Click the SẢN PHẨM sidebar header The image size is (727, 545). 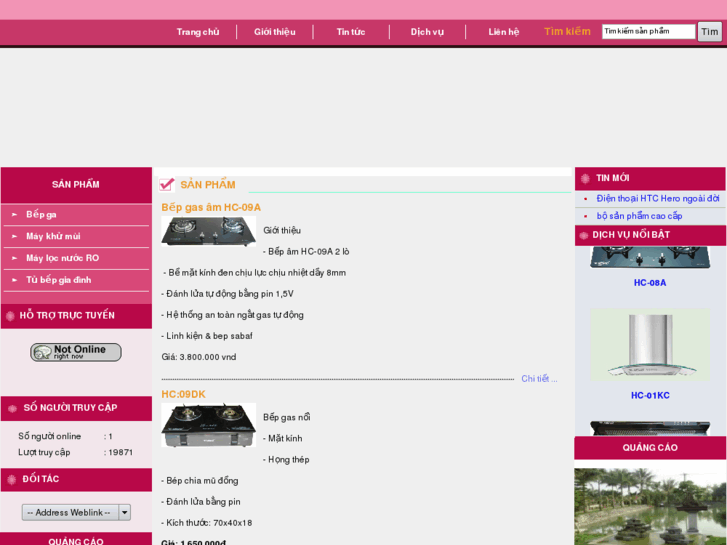coord(76,185)
